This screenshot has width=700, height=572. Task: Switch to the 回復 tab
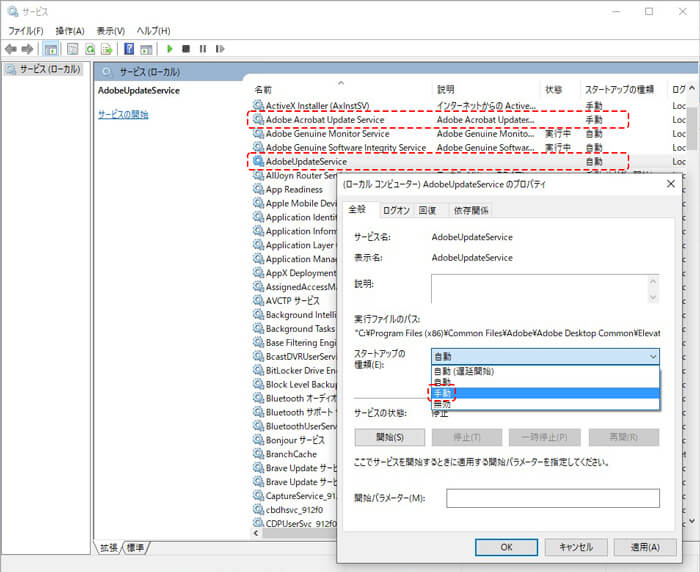click(x=427, y=210)
